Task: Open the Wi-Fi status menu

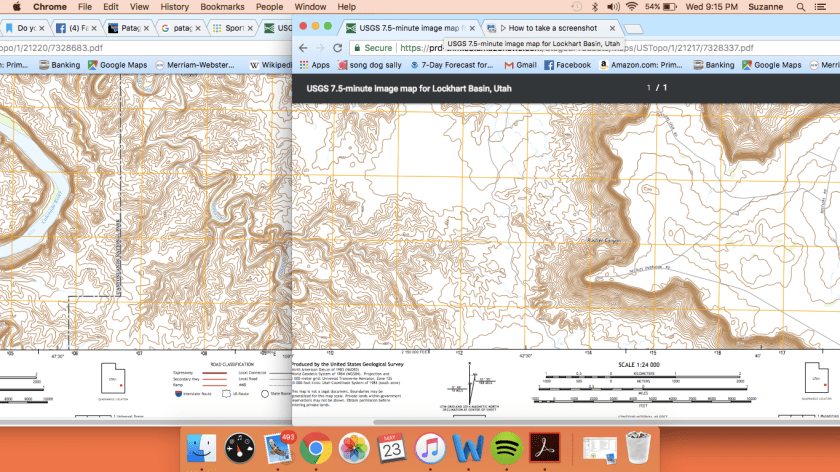Action: click(x=631, y=7)
